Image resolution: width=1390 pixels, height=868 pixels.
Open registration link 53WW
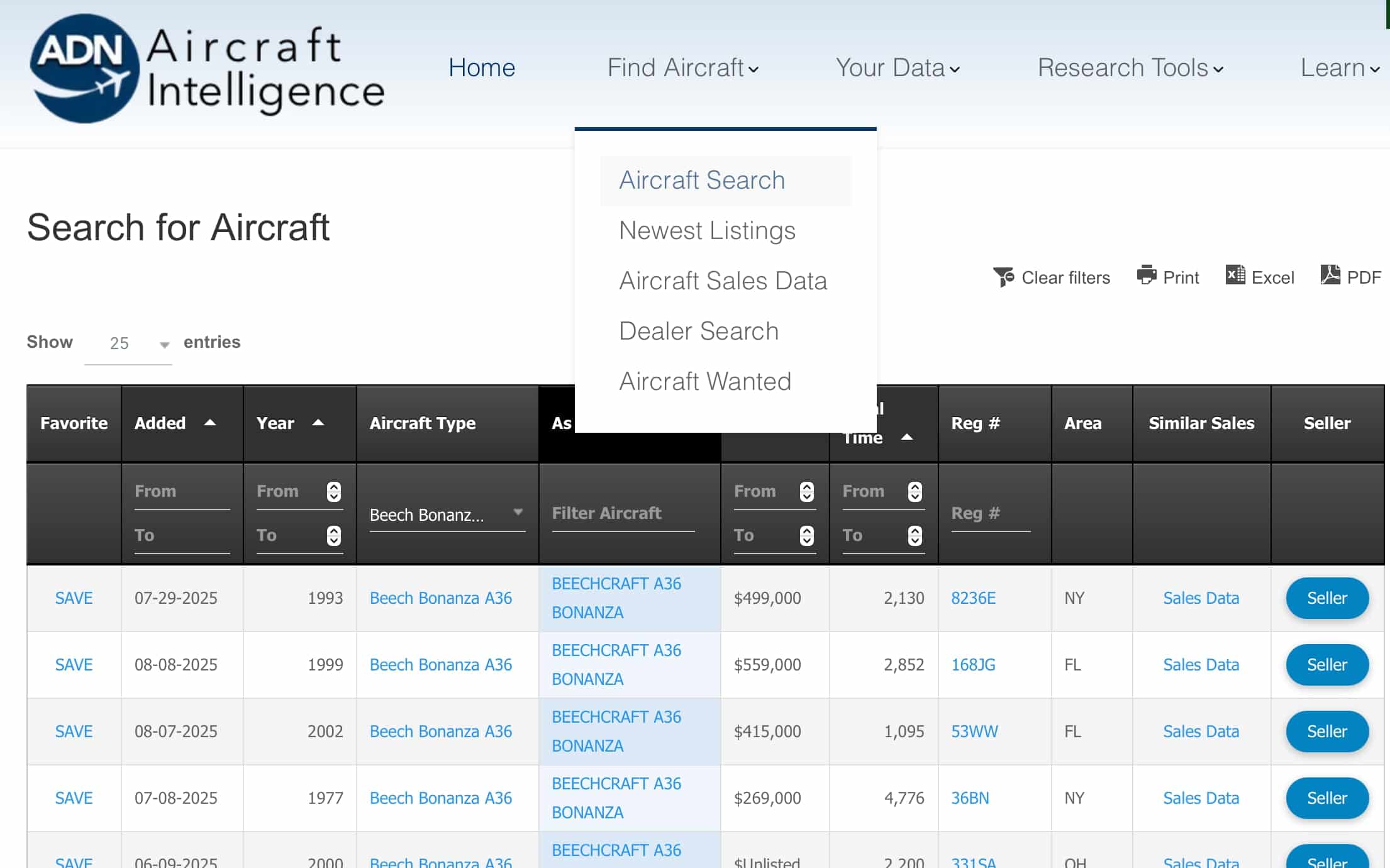point(974,732)
